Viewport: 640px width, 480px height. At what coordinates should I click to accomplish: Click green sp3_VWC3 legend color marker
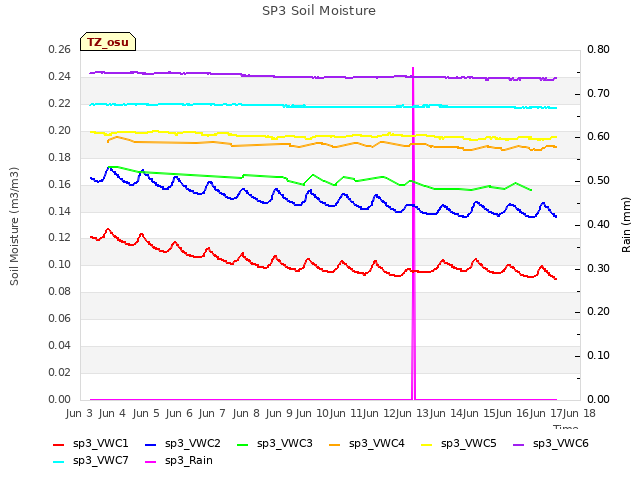point(243,445)
